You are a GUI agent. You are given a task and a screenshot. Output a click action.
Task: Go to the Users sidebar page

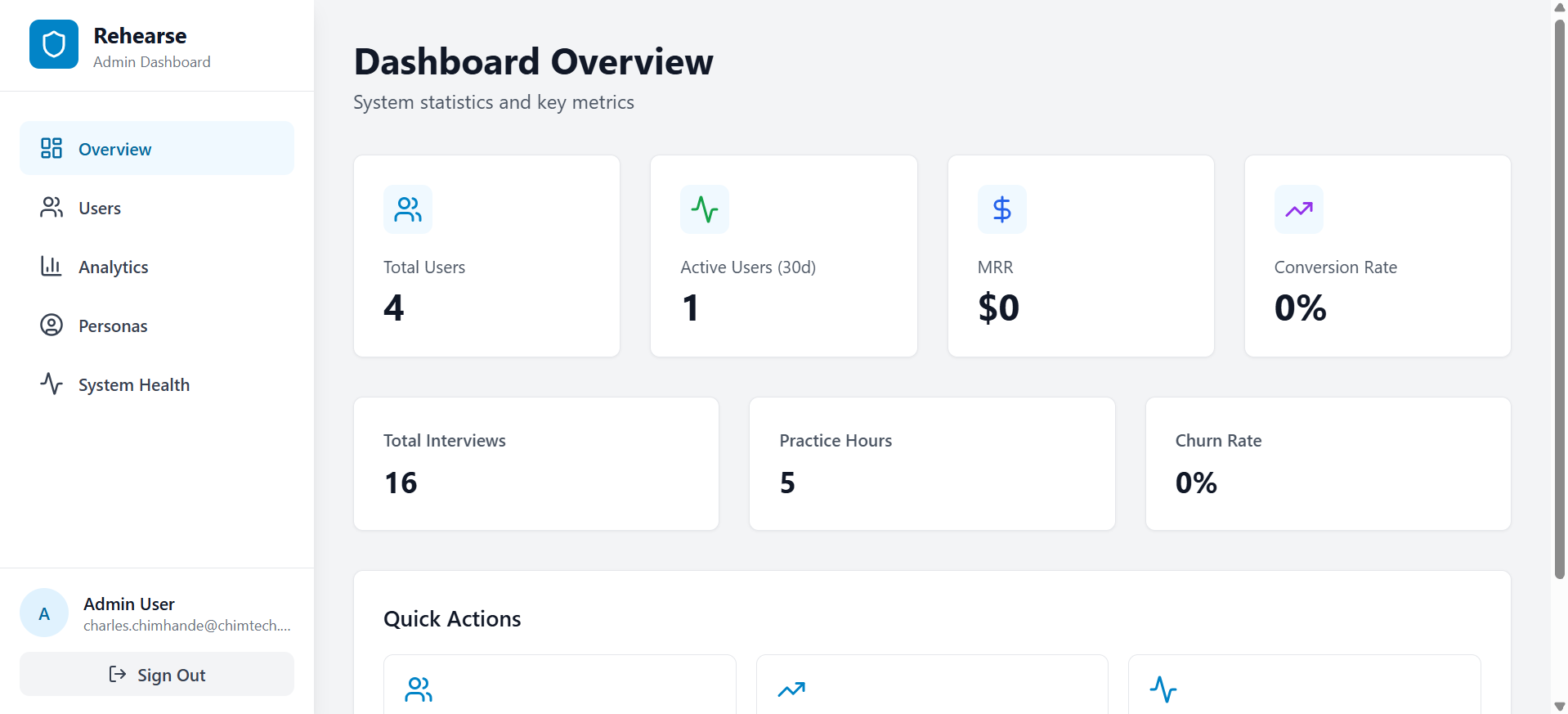click(x=157, y=208)
